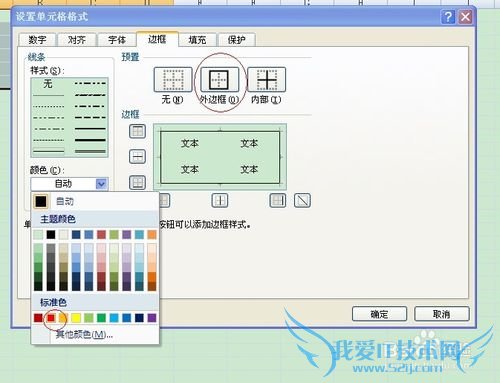Pick standard dark red in 标准色 row

pyautogui.click(x=38, y=318)
